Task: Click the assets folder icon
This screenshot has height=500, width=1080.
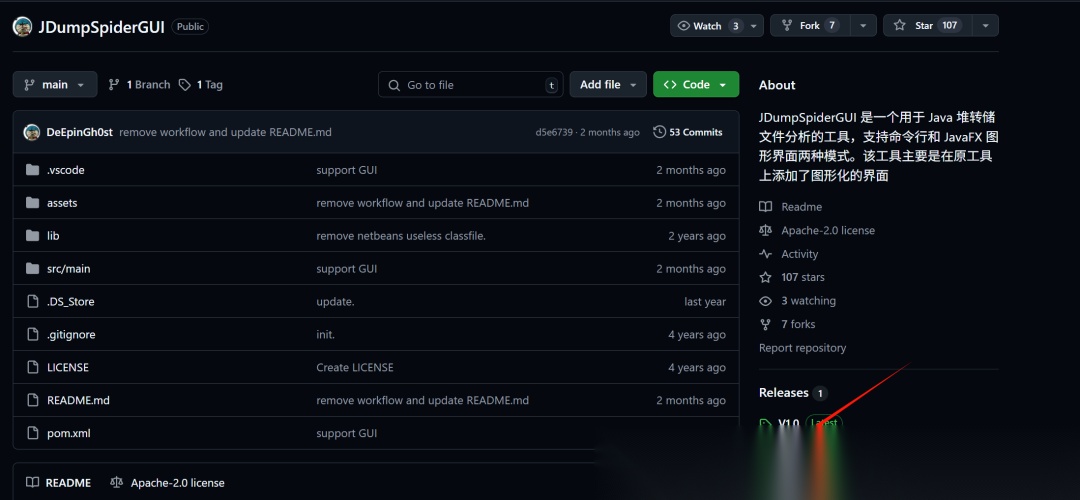Action: 32,203
